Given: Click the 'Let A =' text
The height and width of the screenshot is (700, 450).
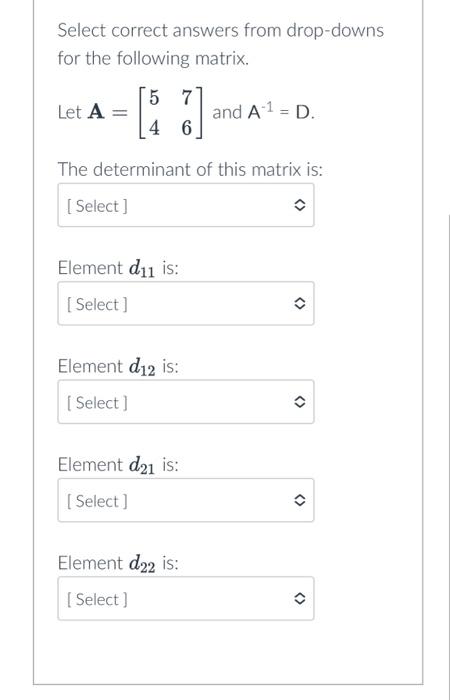Looking at the screenshot, I should [92, 112].
